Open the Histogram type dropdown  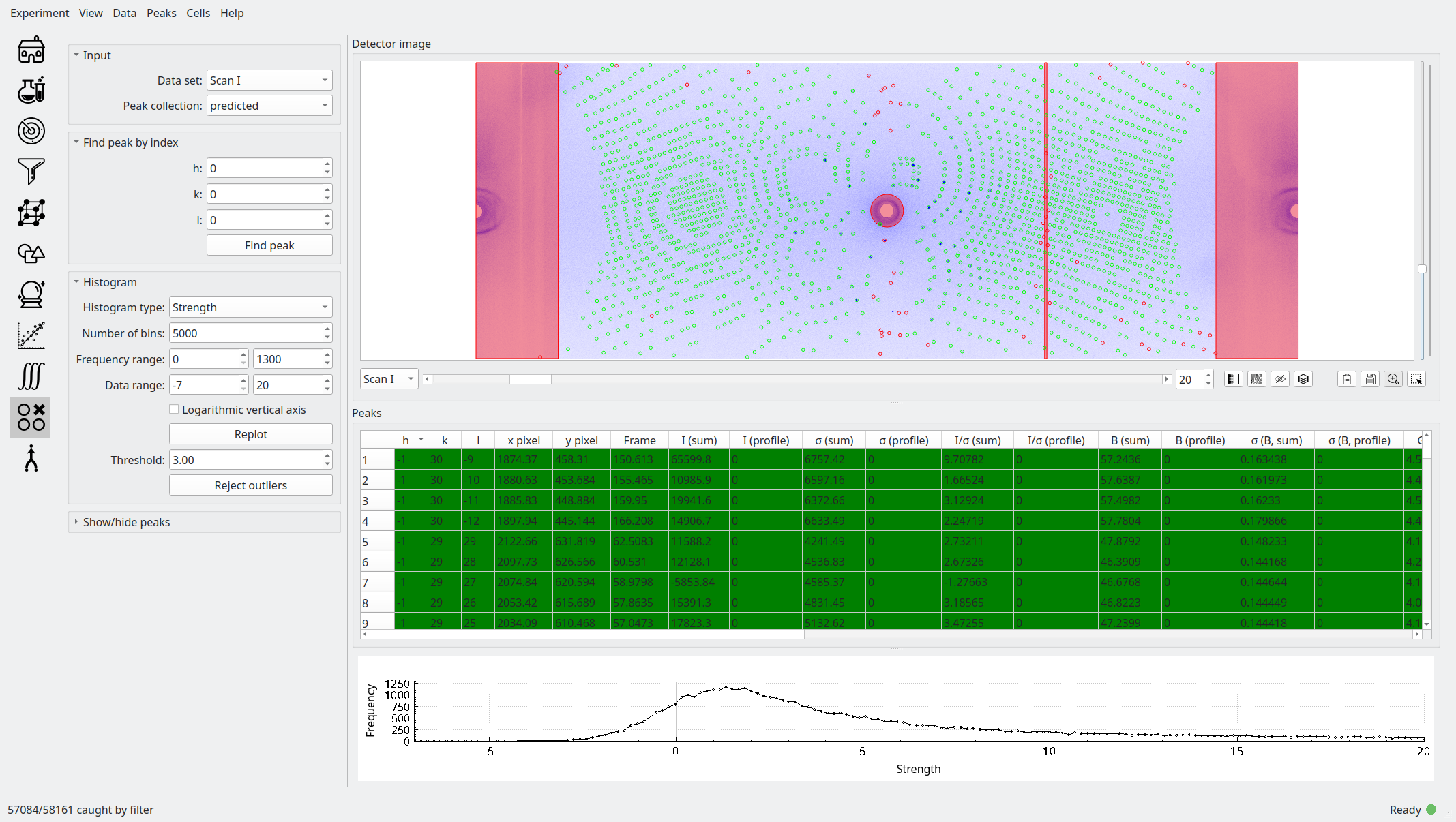pos(250,307)
